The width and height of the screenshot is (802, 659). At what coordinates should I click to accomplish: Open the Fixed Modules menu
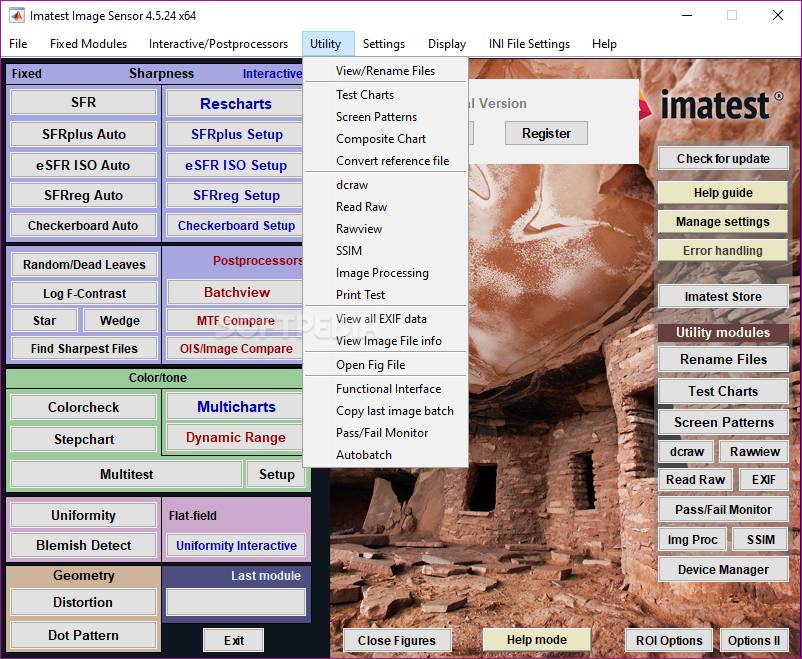pyautogui.click(x=88, y=44)
